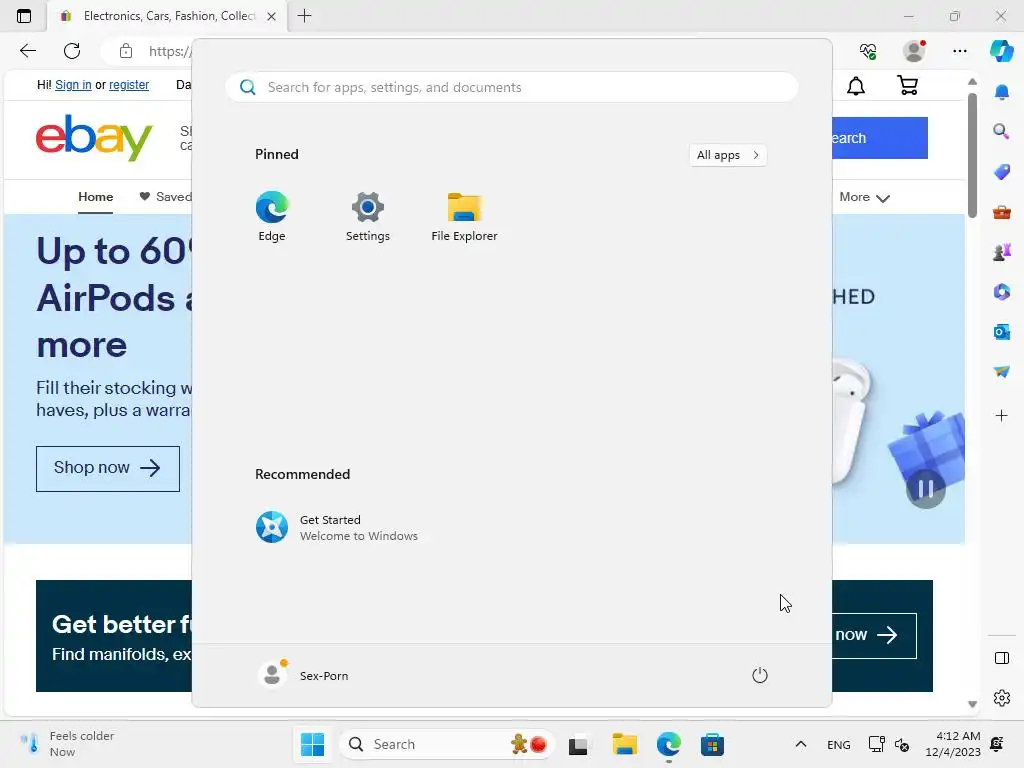This screenshot has width=1024, height=768.
Task: Click the muted volume tray icon
Action: point(902,744)
